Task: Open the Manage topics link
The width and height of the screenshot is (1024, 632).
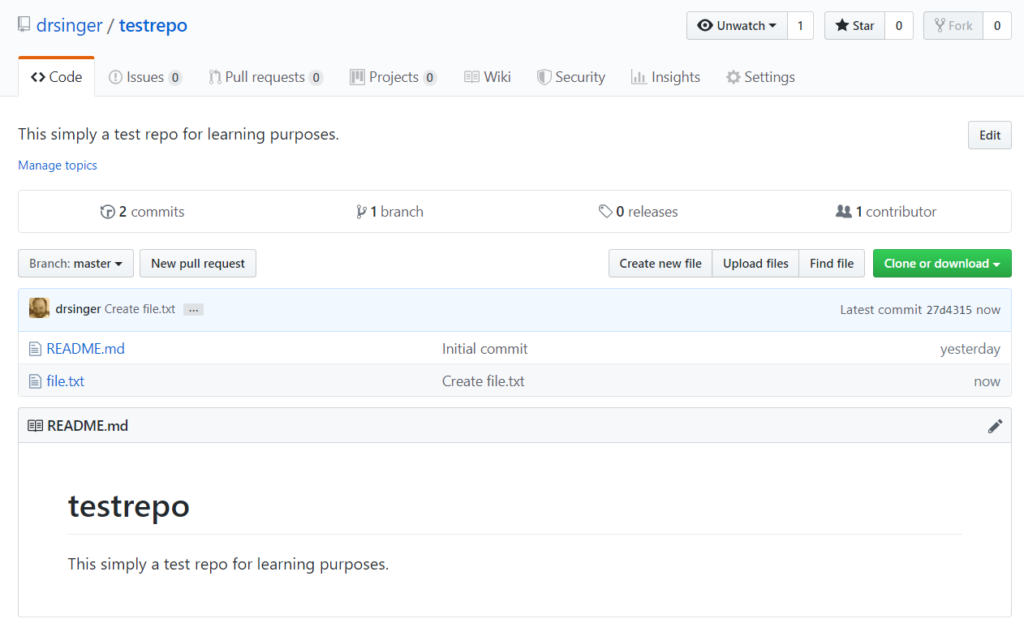Action: [57, 164]
